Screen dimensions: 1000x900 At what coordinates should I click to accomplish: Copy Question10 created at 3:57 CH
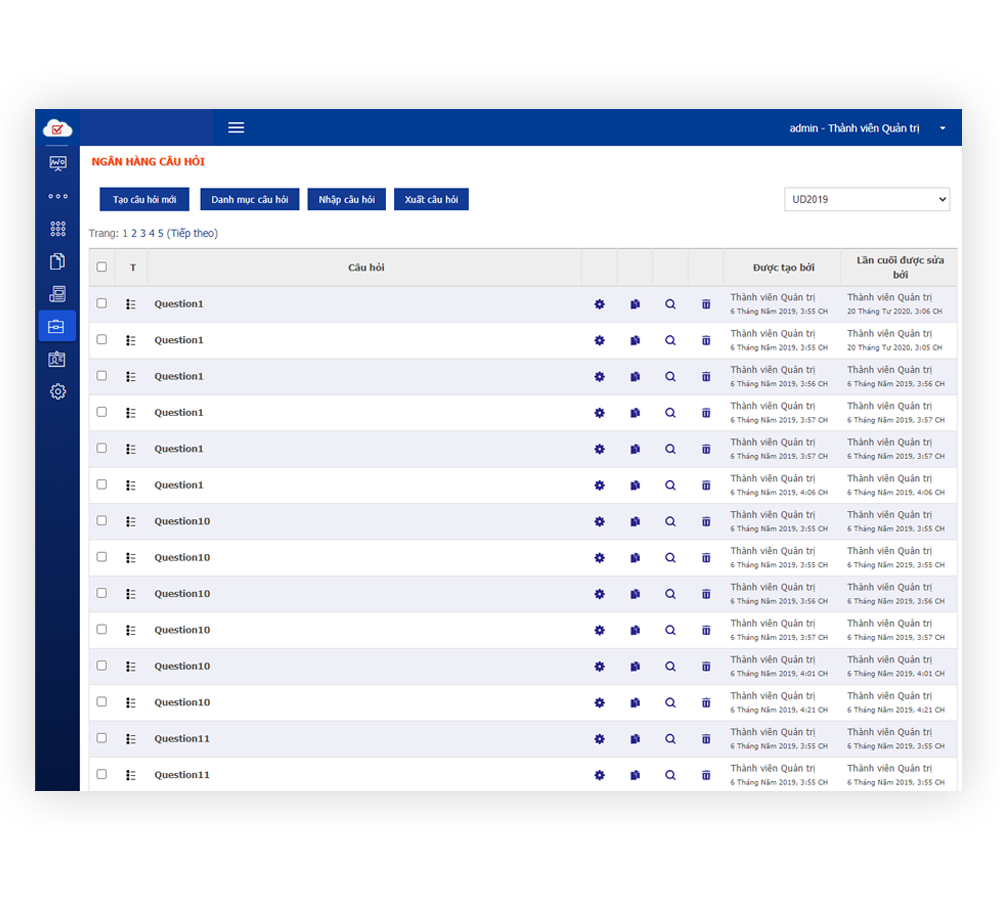coord(635,630)
